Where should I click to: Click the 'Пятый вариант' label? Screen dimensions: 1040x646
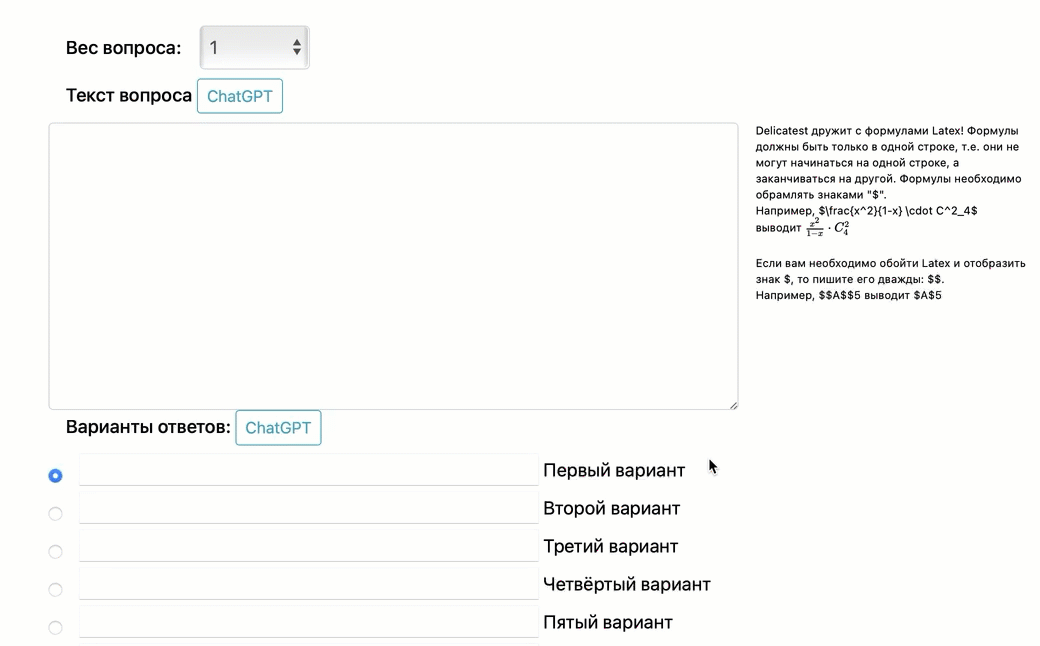tap(608, 622)
